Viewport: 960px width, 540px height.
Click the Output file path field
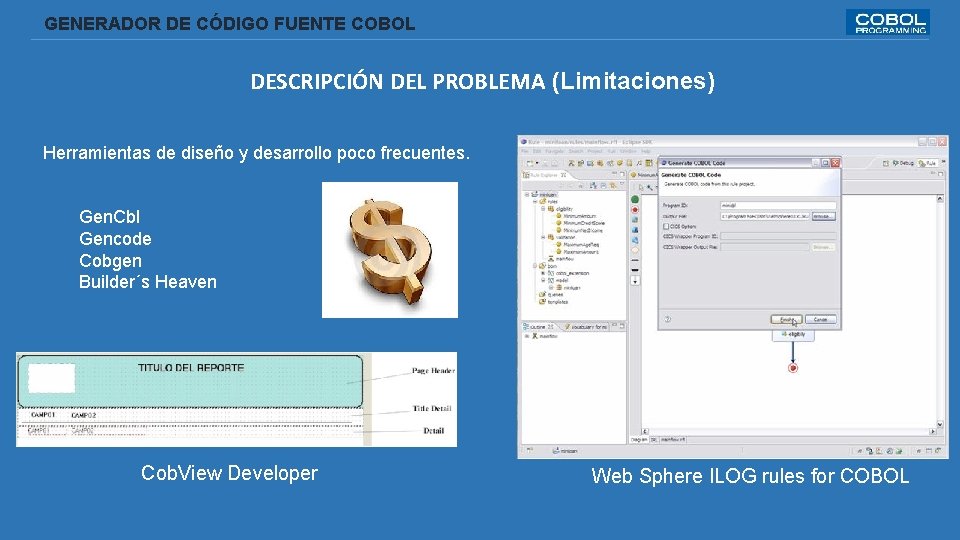(765, 216)
